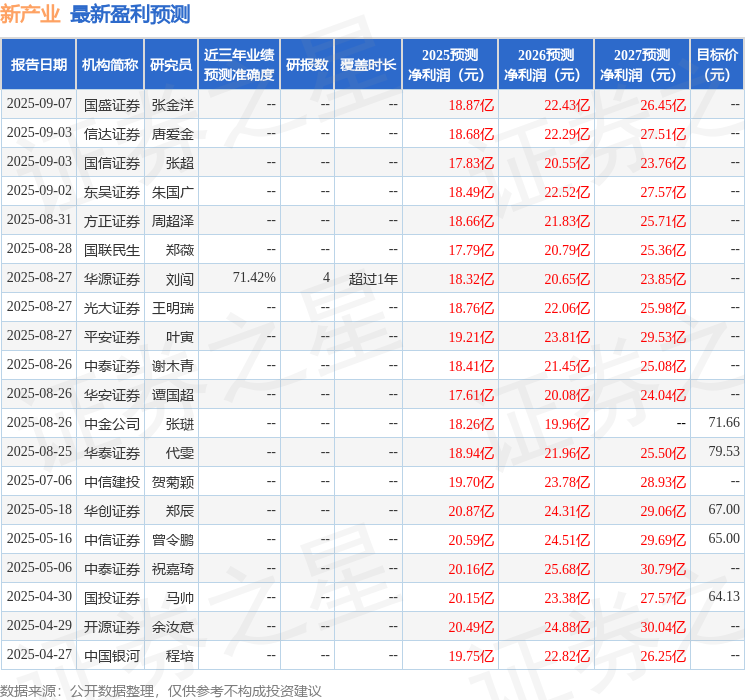Select the 中国银河 institution cell

[112, 656]
